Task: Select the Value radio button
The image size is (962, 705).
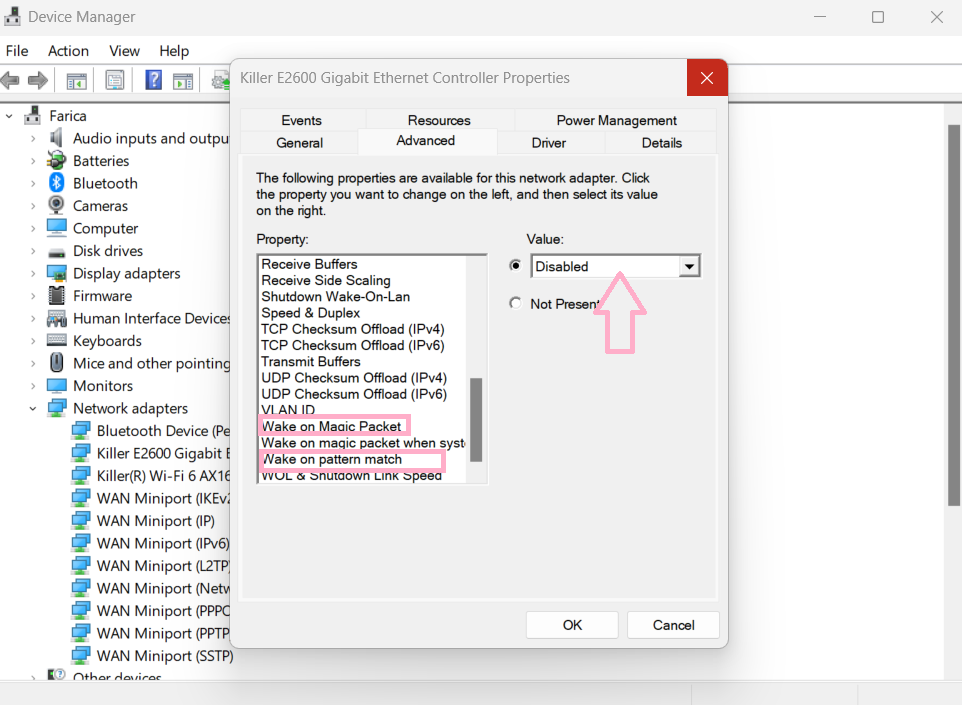Action: 515,266
